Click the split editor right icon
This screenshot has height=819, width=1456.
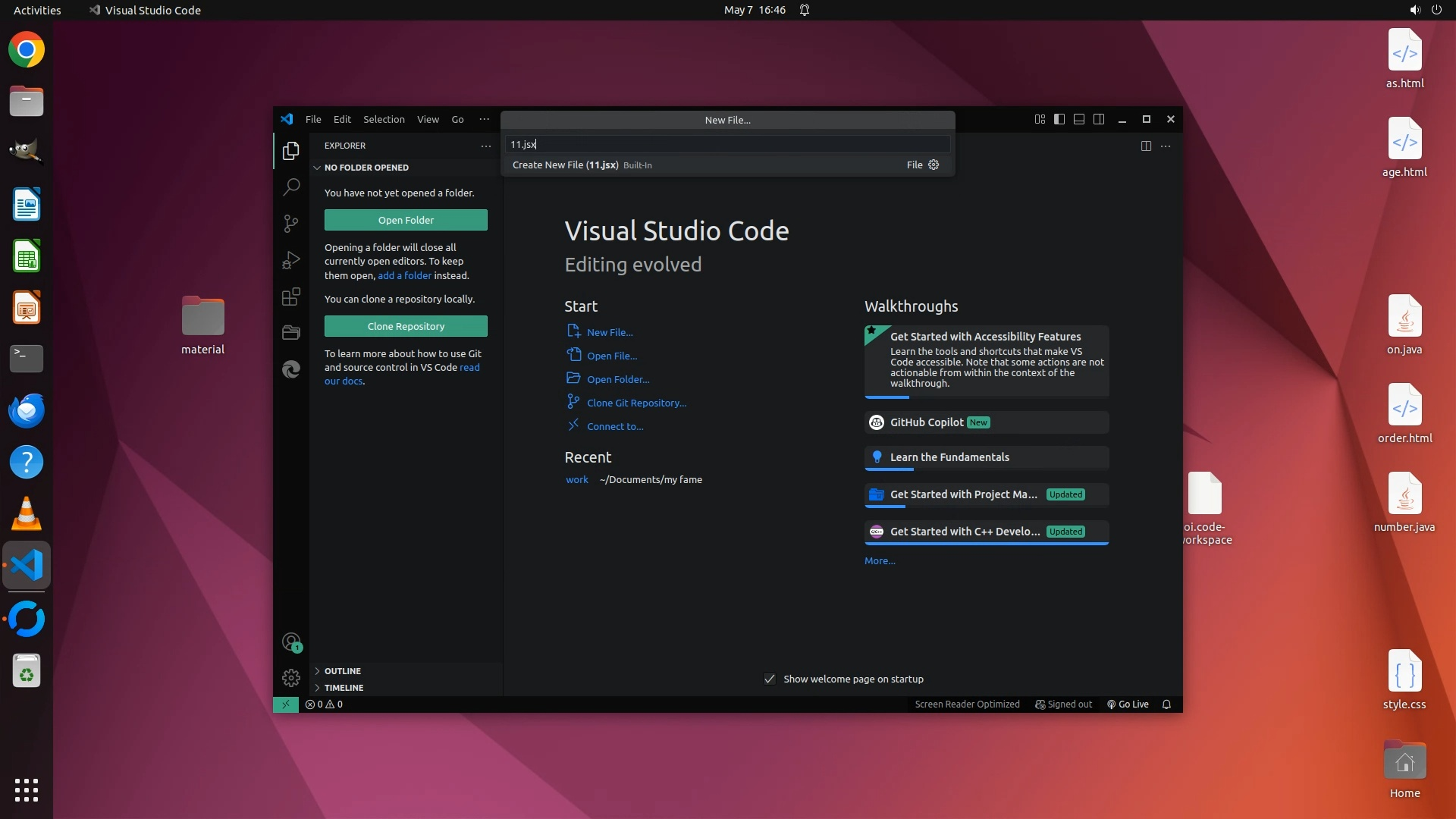click(x=1146, y=146)
